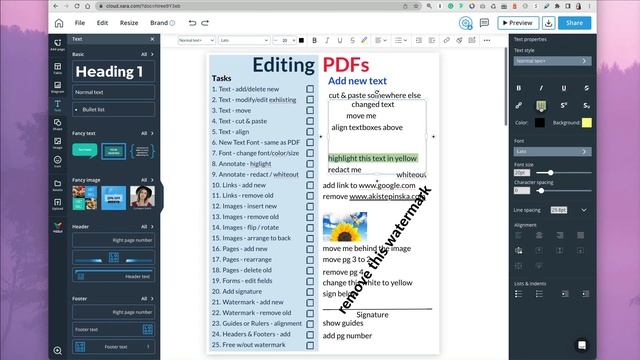This screenshot has width=640, height=360.
Task: Go to the home icon
Action: [59, 23]
